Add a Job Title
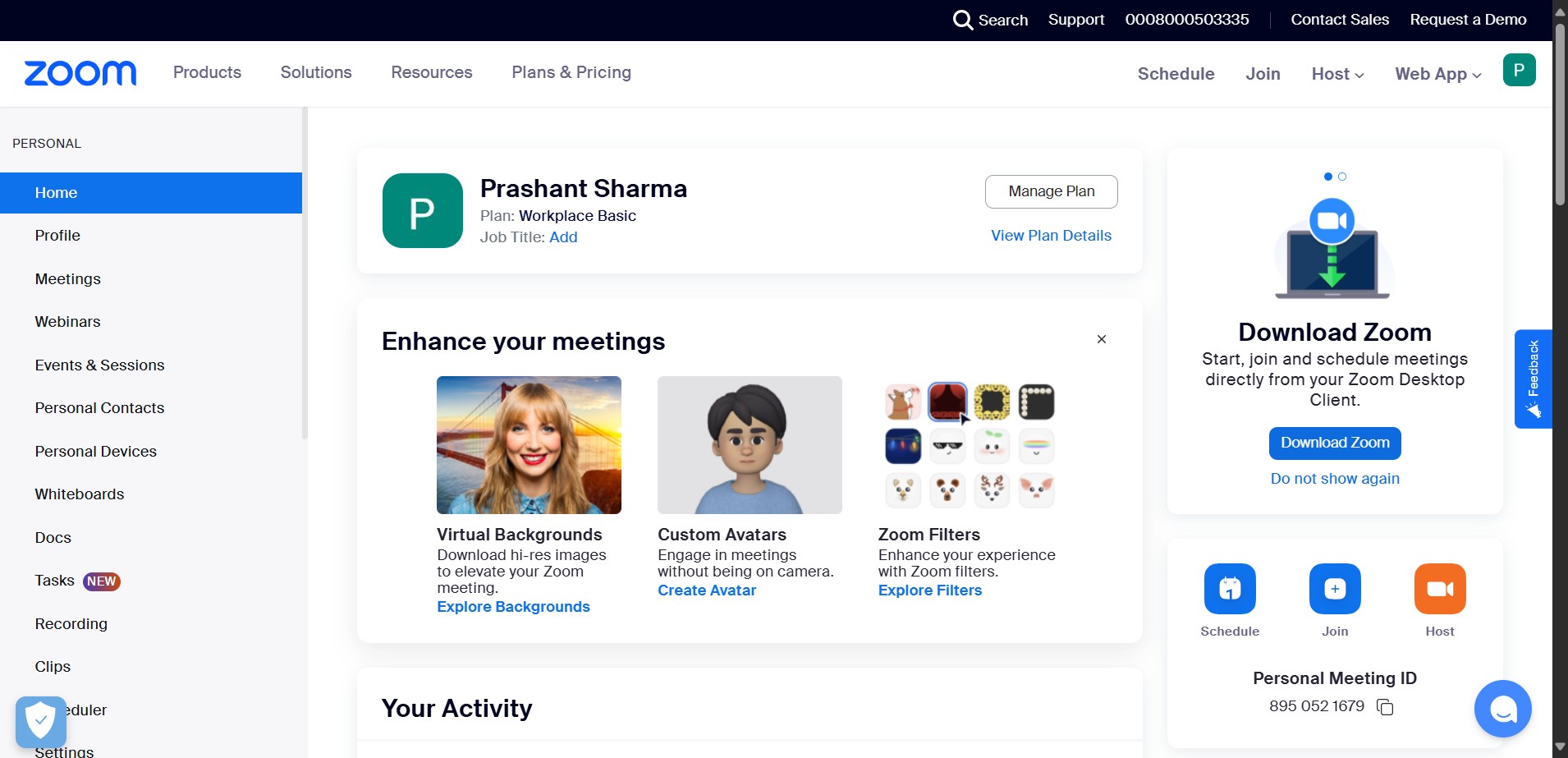Screen dimensions: 1568x758 563,237
